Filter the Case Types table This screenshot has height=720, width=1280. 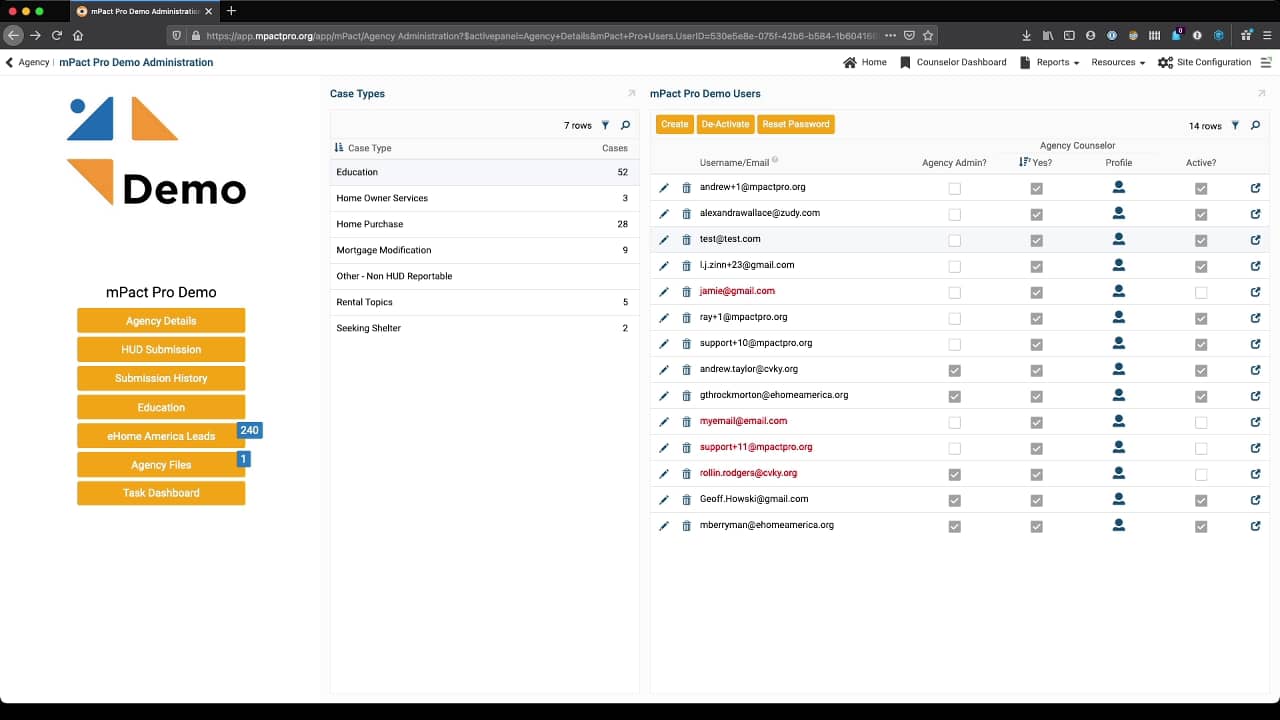[x=605, y=126]
